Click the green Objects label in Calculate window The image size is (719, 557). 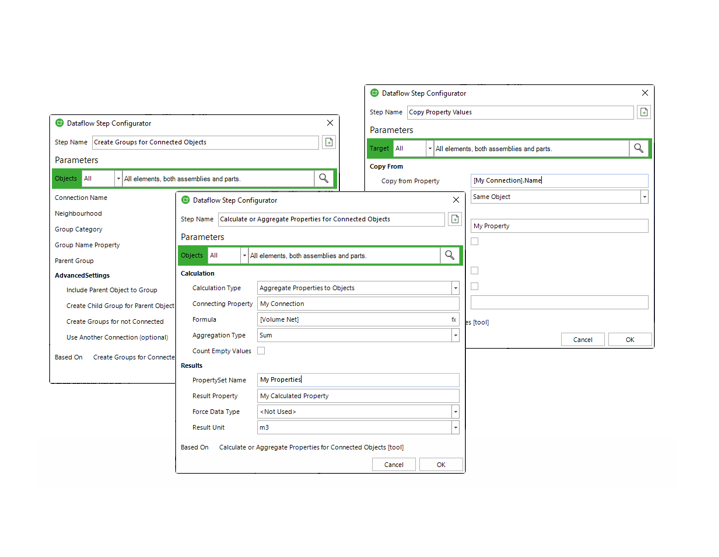(192, 255)
